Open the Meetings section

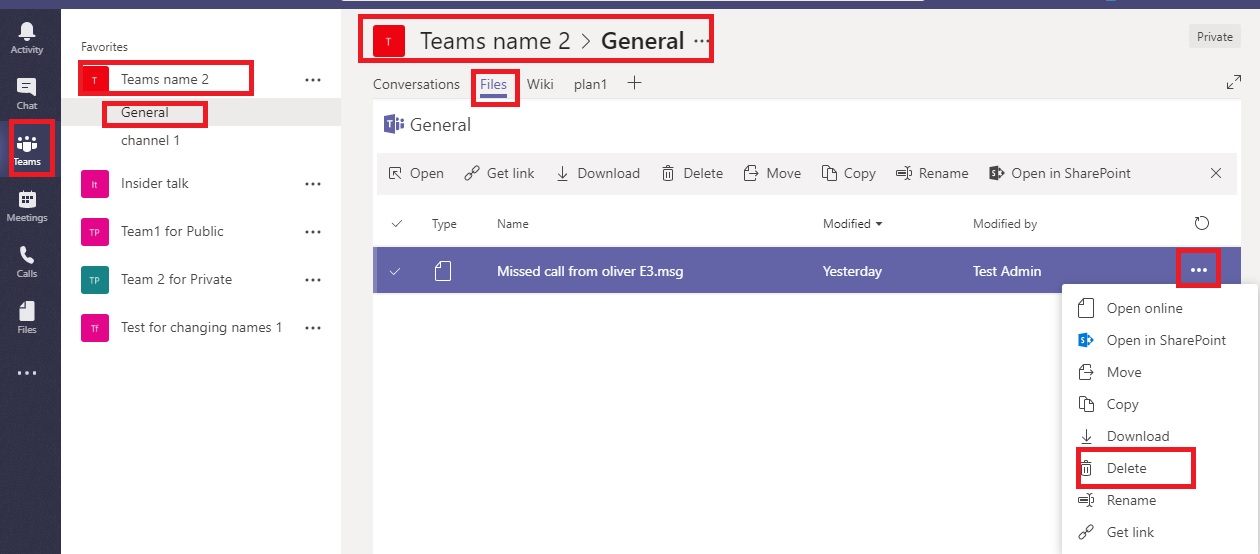click(x=27, y=206)
